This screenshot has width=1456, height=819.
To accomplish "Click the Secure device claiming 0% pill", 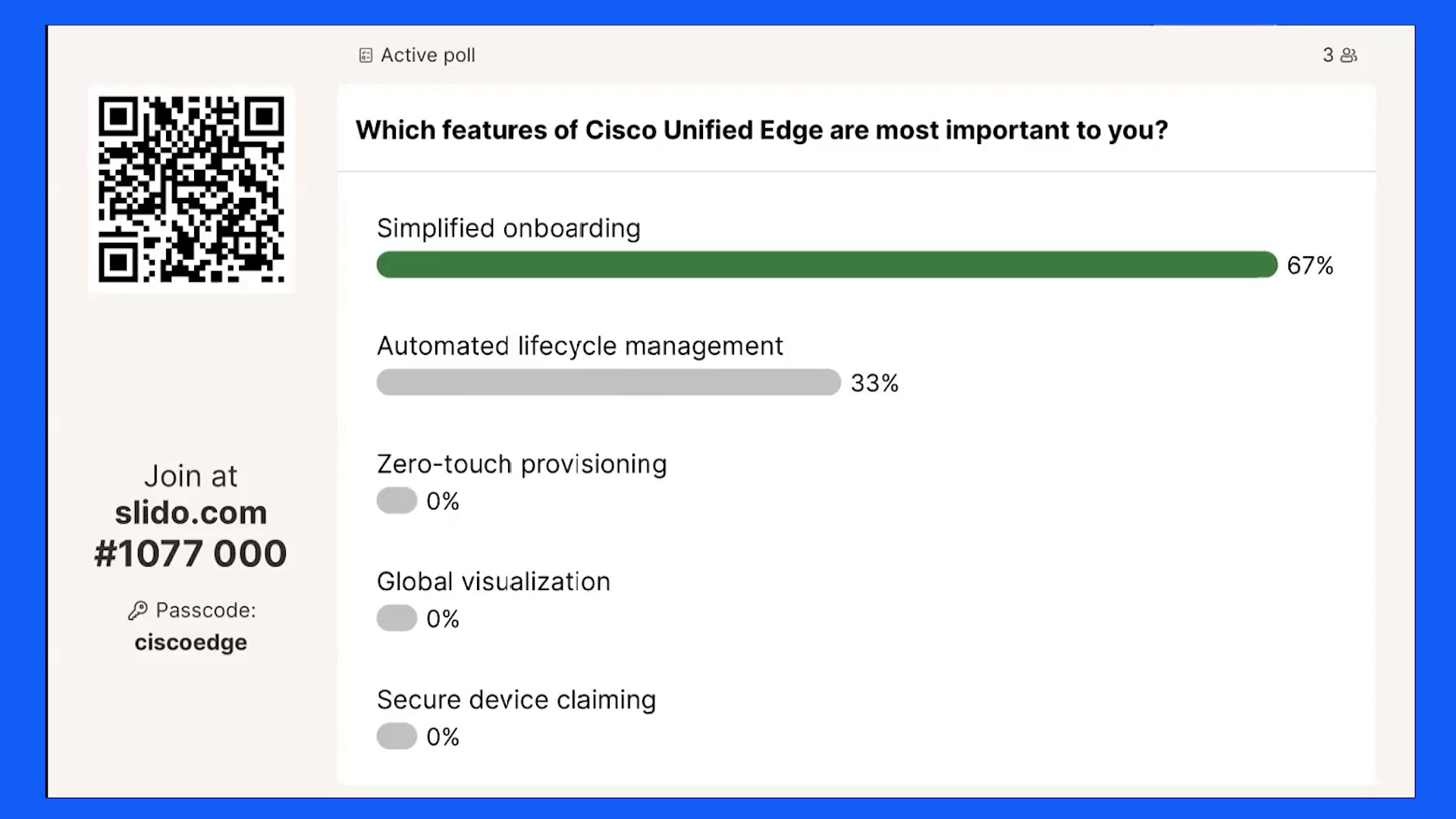I will tap(397, 736).
